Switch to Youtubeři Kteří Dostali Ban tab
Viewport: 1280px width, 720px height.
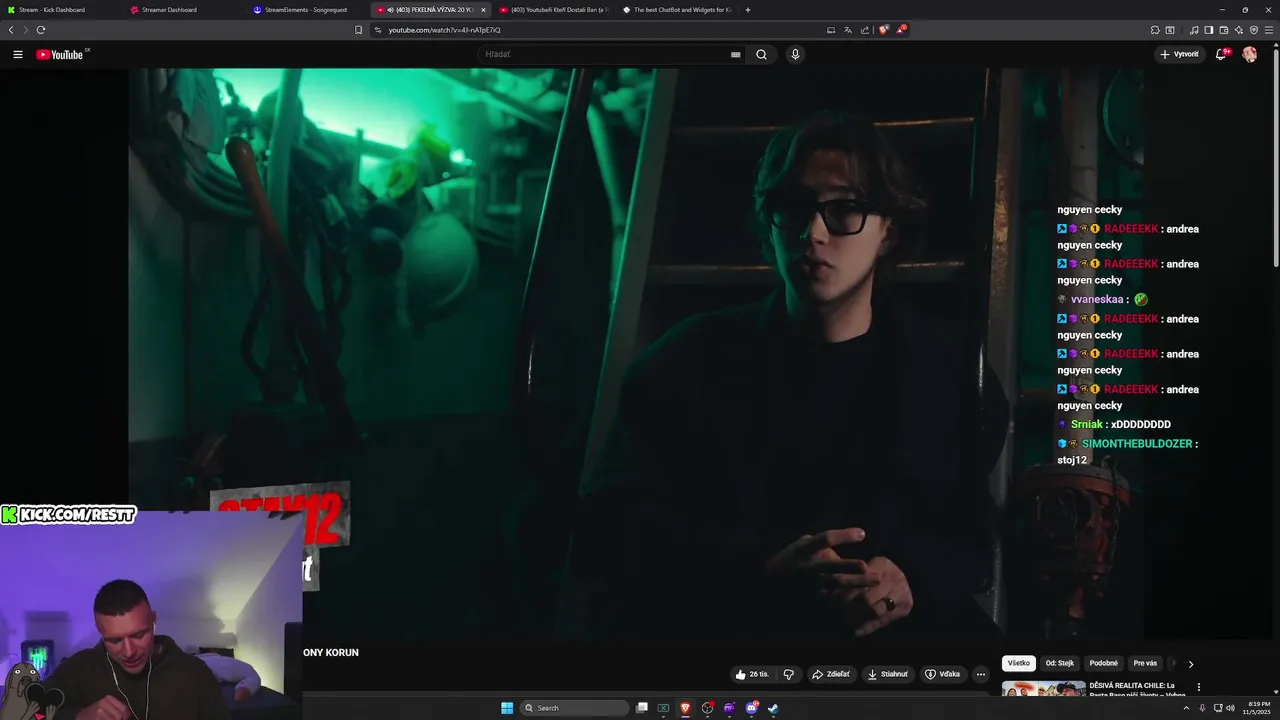553,10
